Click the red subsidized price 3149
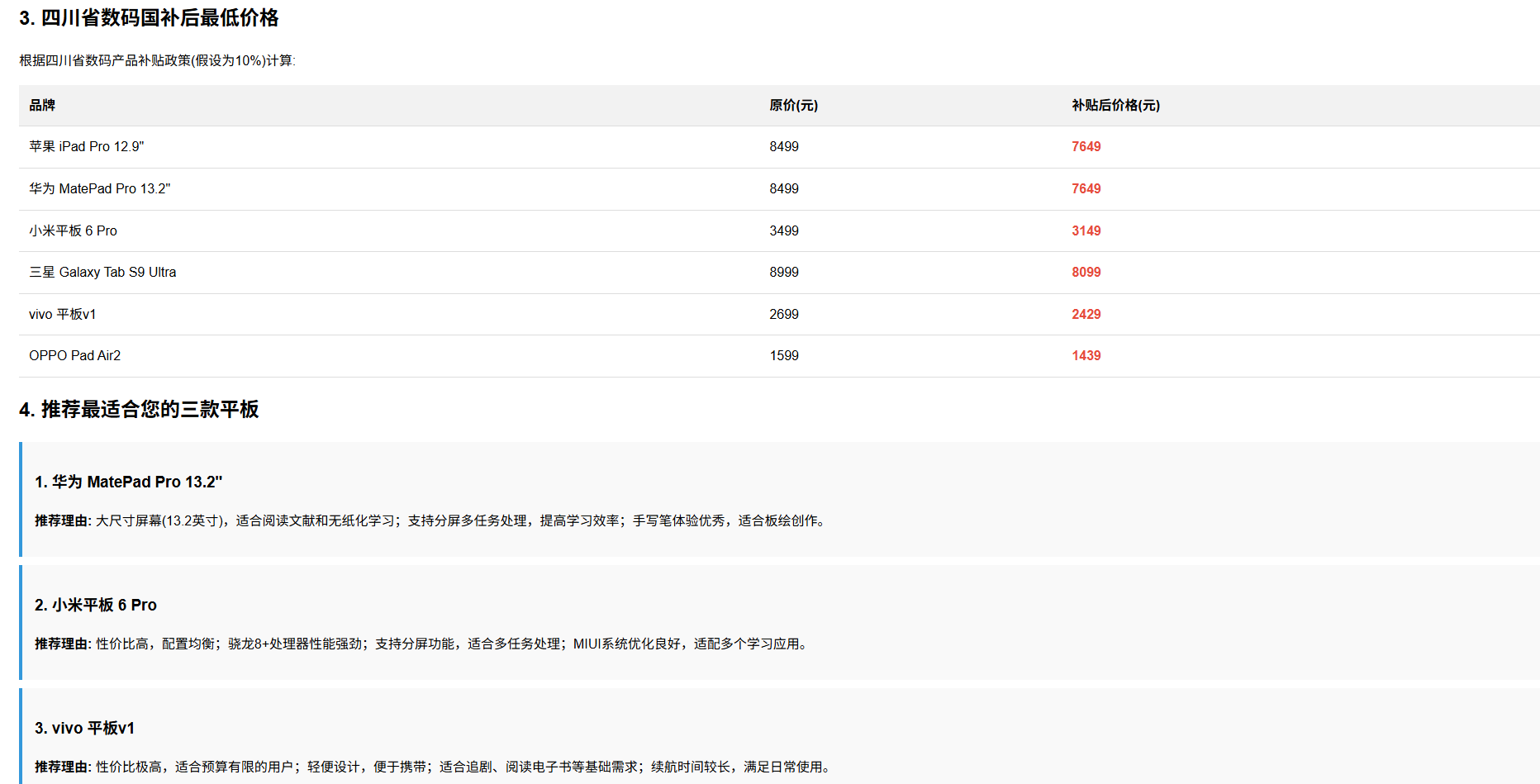Screen dimensions: 1540x784 [1086, 230]
